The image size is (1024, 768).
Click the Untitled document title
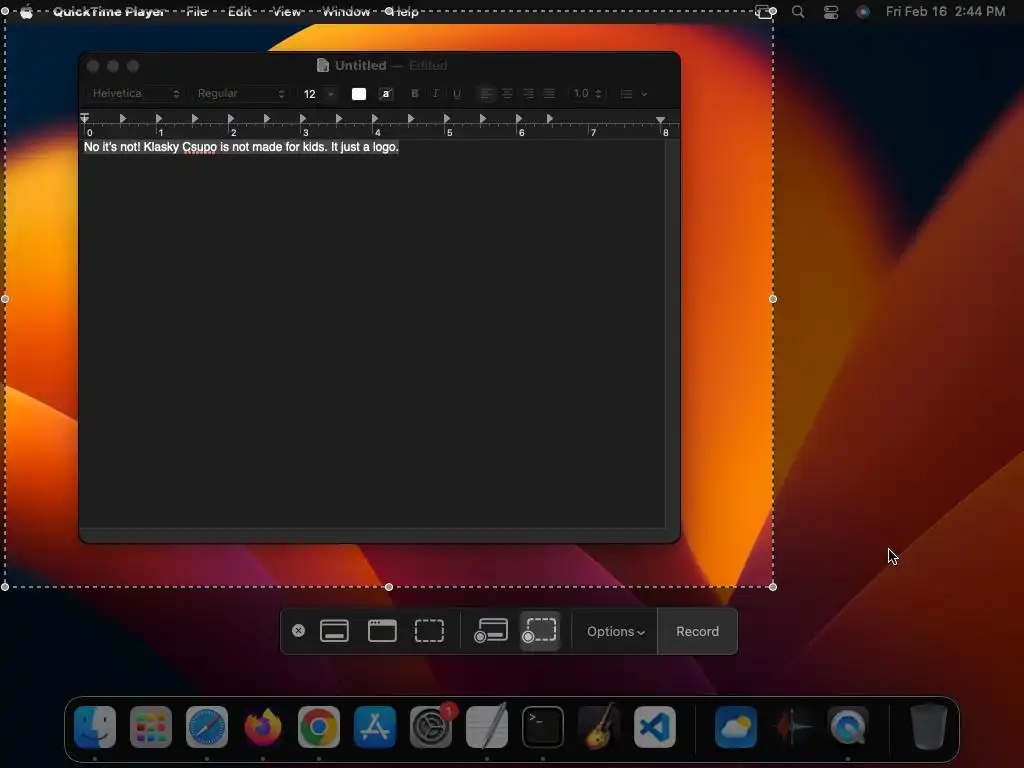[x=360, y=65]
